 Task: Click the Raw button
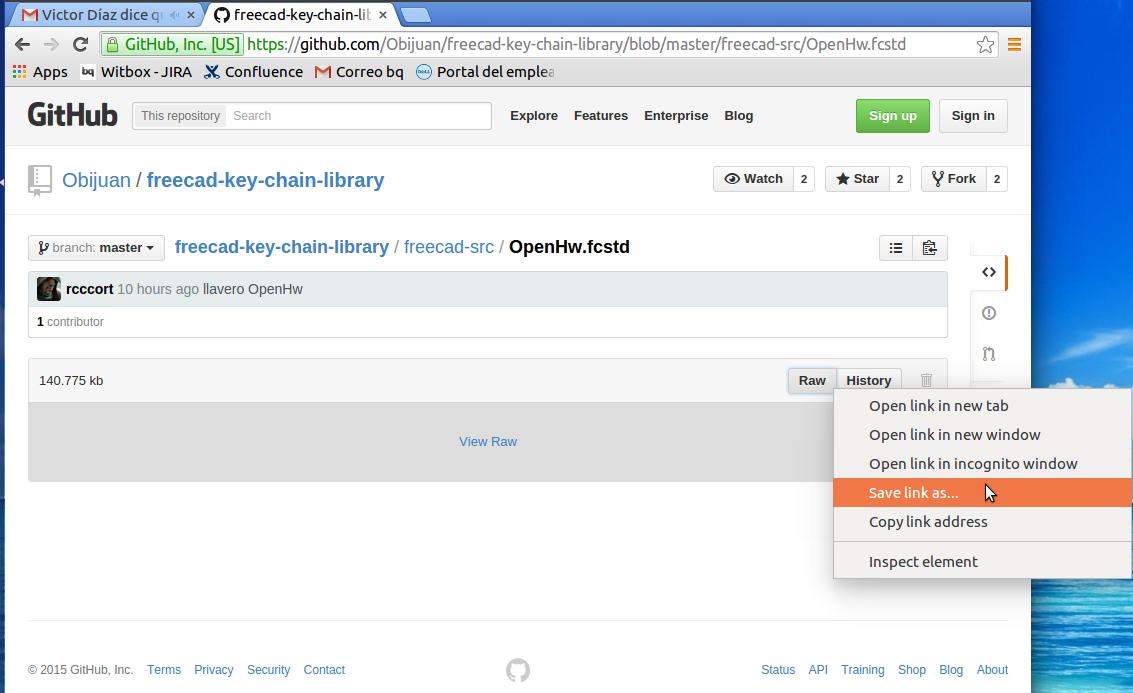(x=812, y=381)
